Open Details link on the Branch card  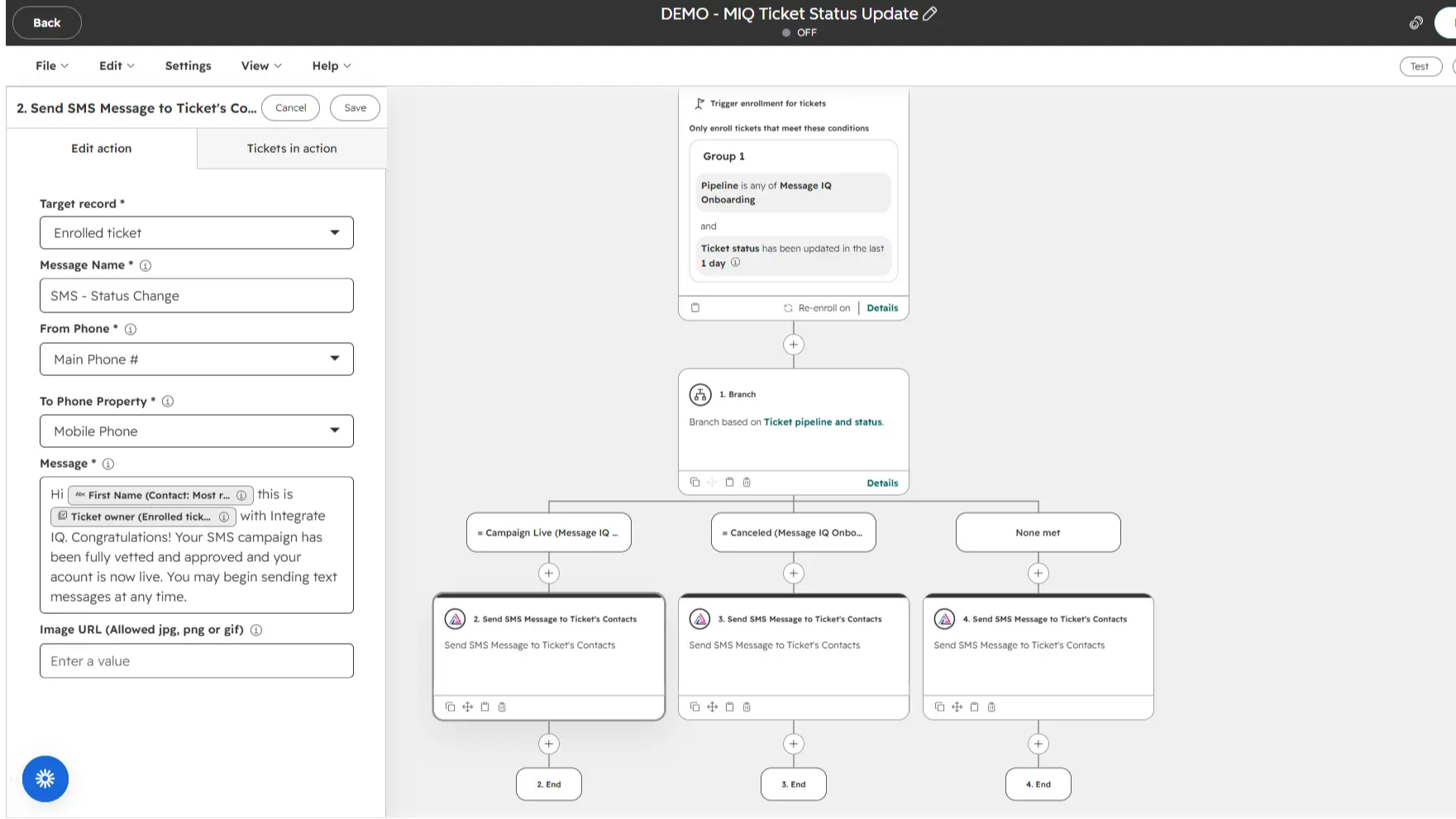click(x=882, y=483)
